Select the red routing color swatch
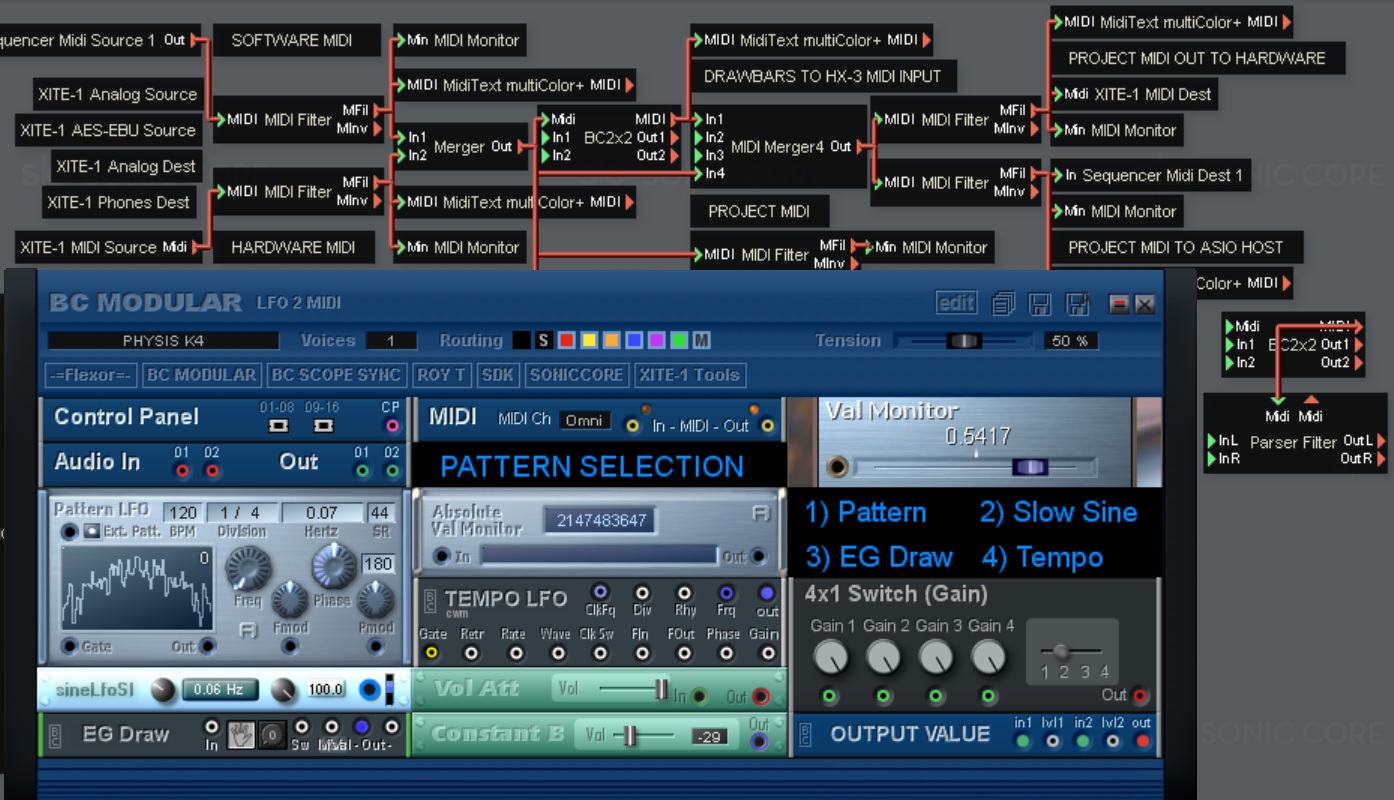The image size is (1394, 800). click(x=565, y=340)
